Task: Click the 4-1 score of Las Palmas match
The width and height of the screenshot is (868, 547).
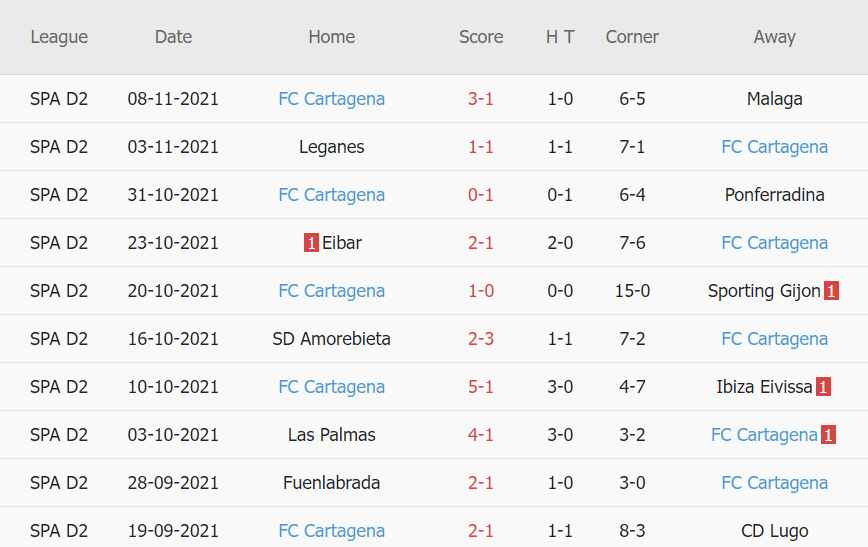Action: [x=481, y=435]
